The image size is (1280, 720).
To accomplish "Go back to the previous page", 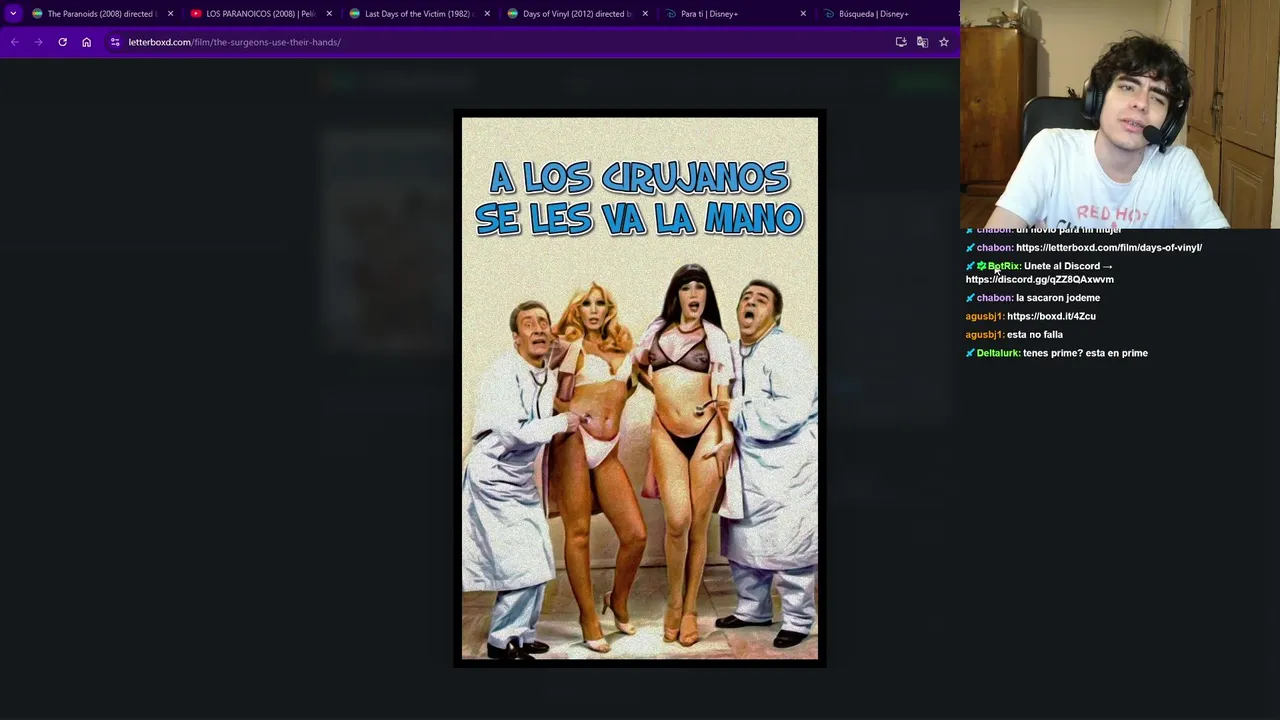I will pos(14,42).
